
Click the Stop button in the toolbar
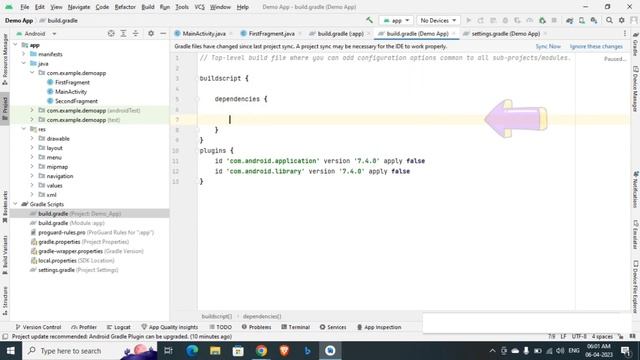click(x=554, y=20)
